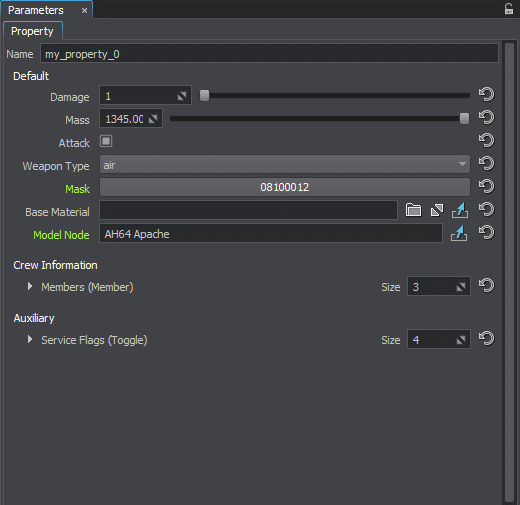The image size is (520, 505).
Task: Click the Base Material blue arrow icon
Action: pos(460,210)
